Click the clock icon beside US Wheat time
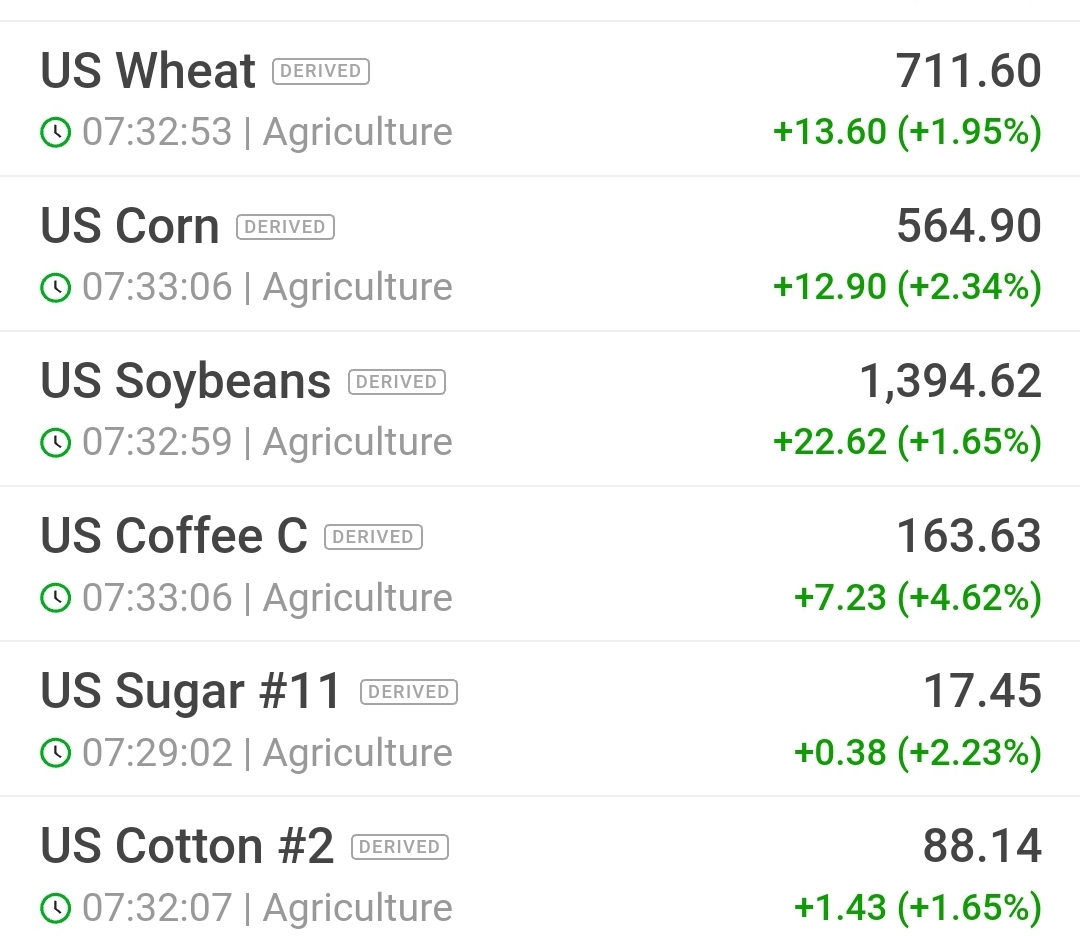The width and height of the screenshot is (1080, 946). 55,132
